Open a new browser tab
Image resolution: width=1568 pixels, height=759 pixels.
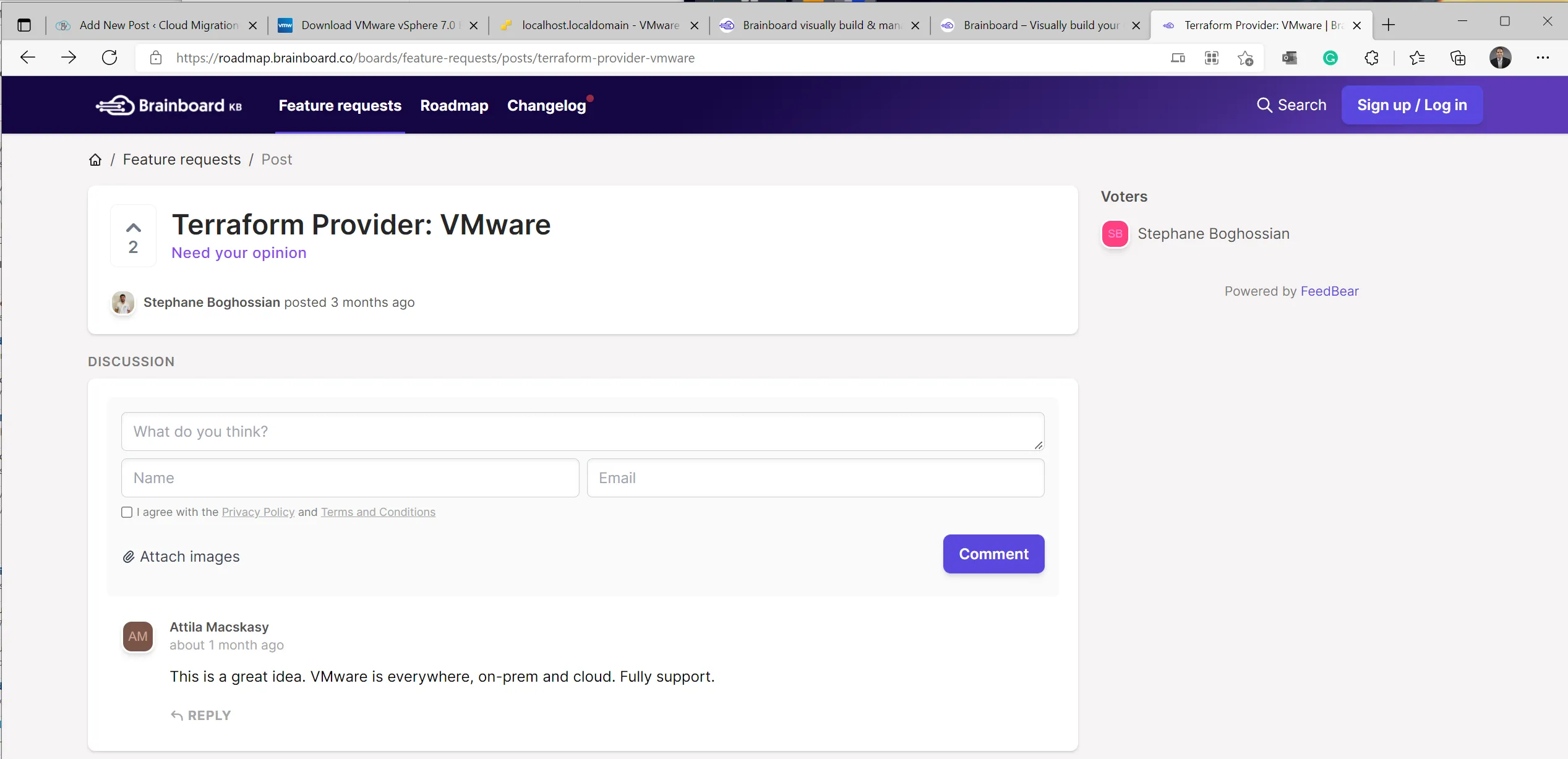1389,25
